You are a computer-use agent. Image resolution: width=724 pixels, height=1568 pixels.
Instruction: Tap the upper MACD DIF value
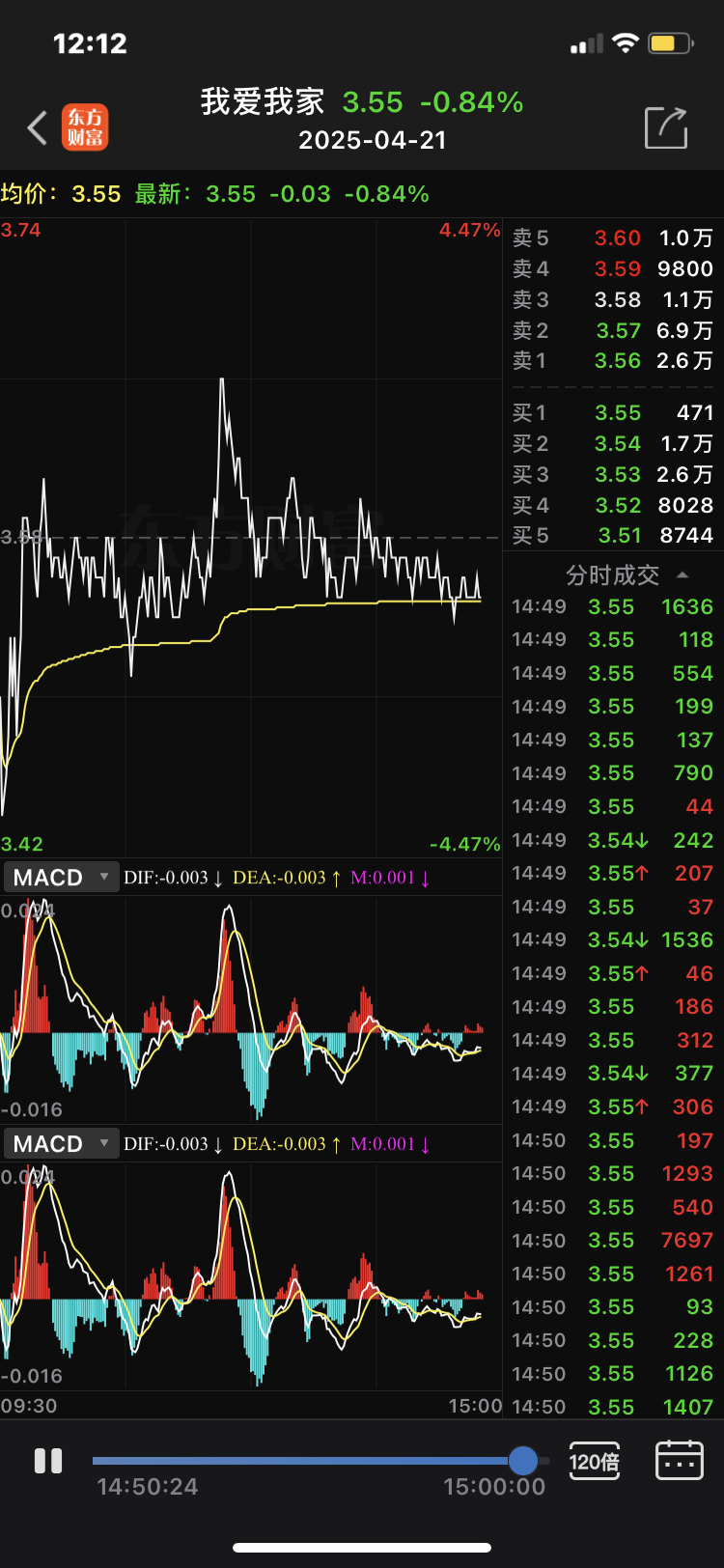[x=174, y=878]
